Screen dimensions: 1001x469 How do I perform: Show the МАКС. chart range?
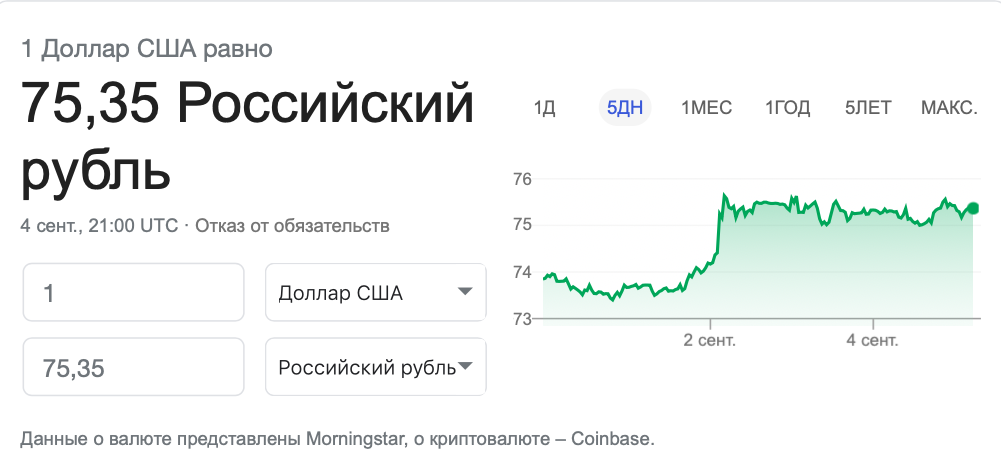948,108
